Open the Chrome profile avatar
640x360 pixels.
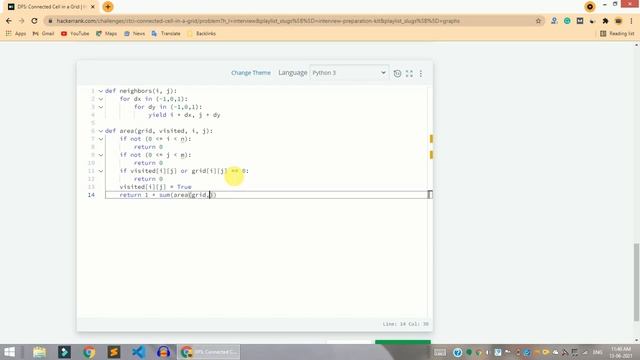[x=618, y=21]
